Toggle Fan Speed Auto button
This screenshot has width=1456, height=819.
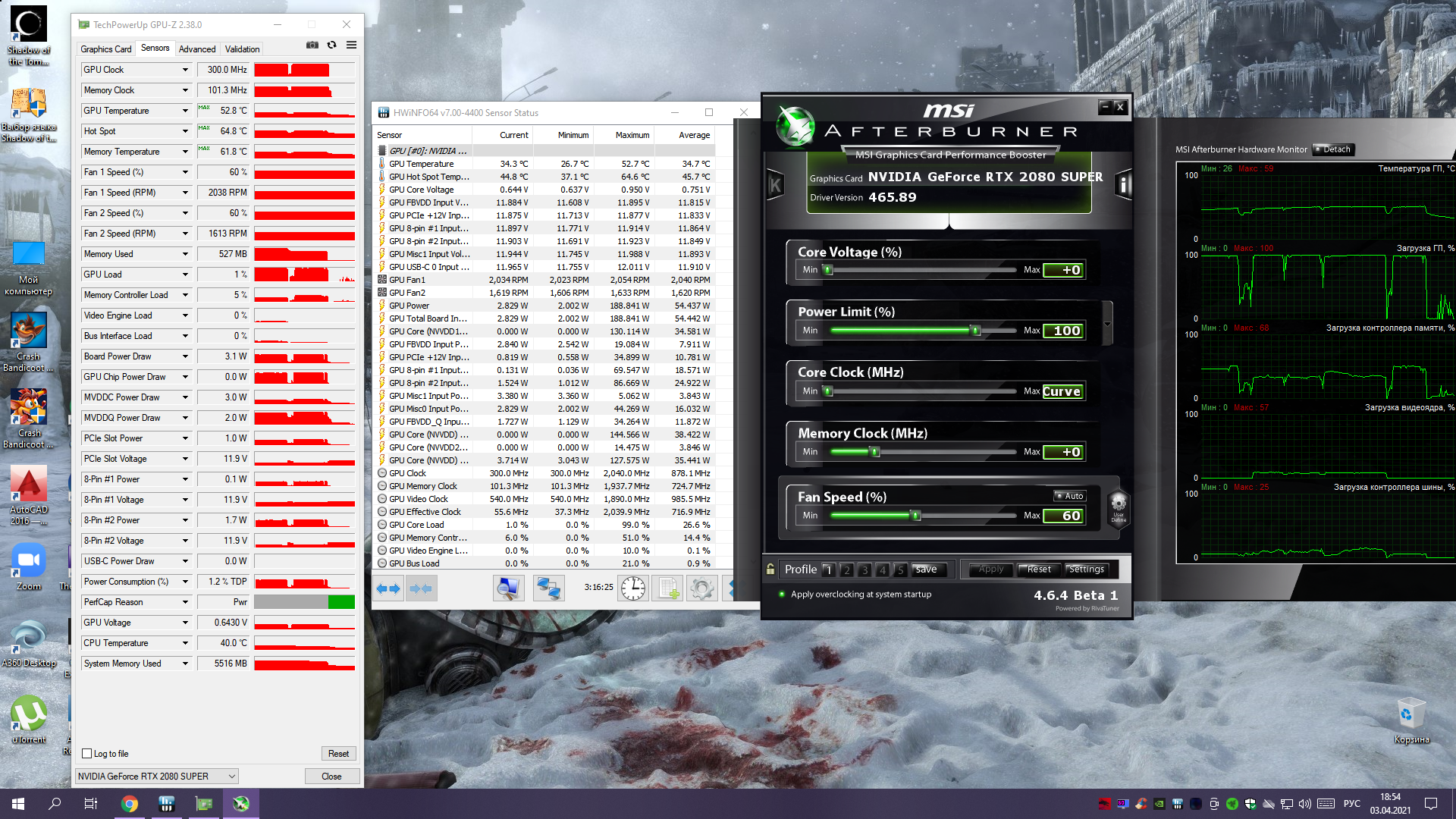[x=1070, y=496]
